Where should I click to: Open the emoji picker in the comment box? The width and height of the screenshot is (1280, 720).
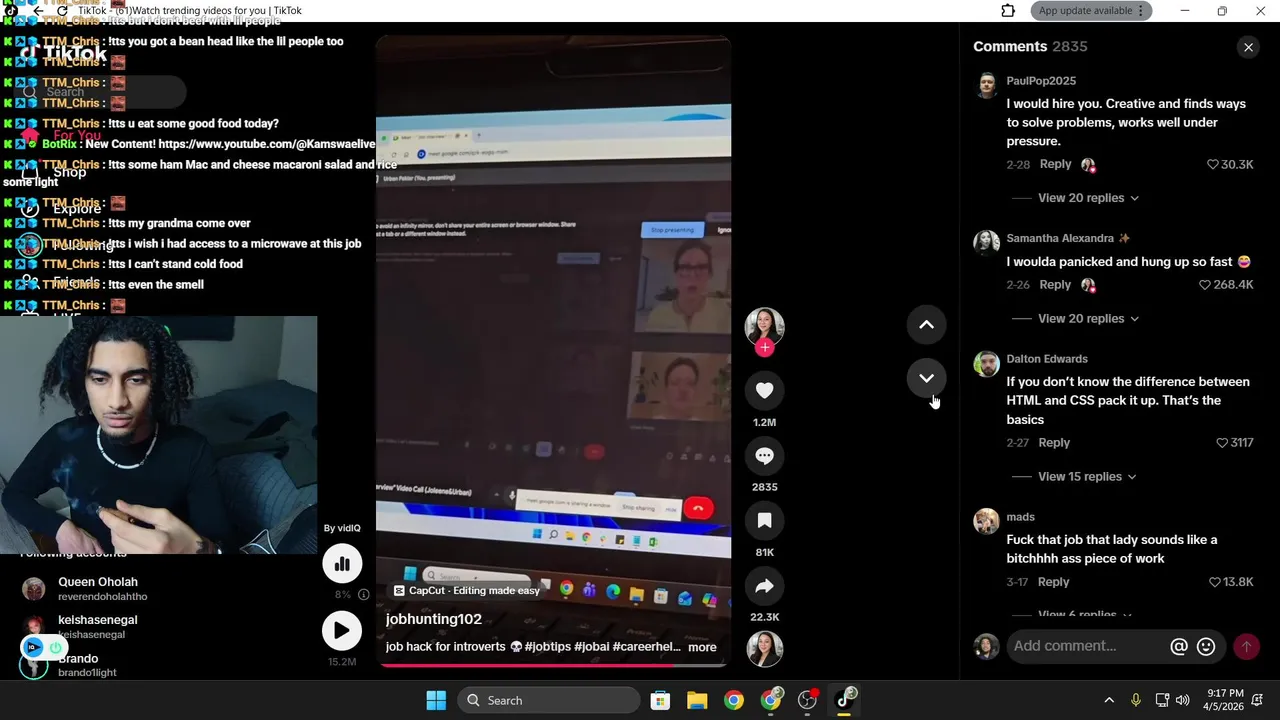[1206, 647]
